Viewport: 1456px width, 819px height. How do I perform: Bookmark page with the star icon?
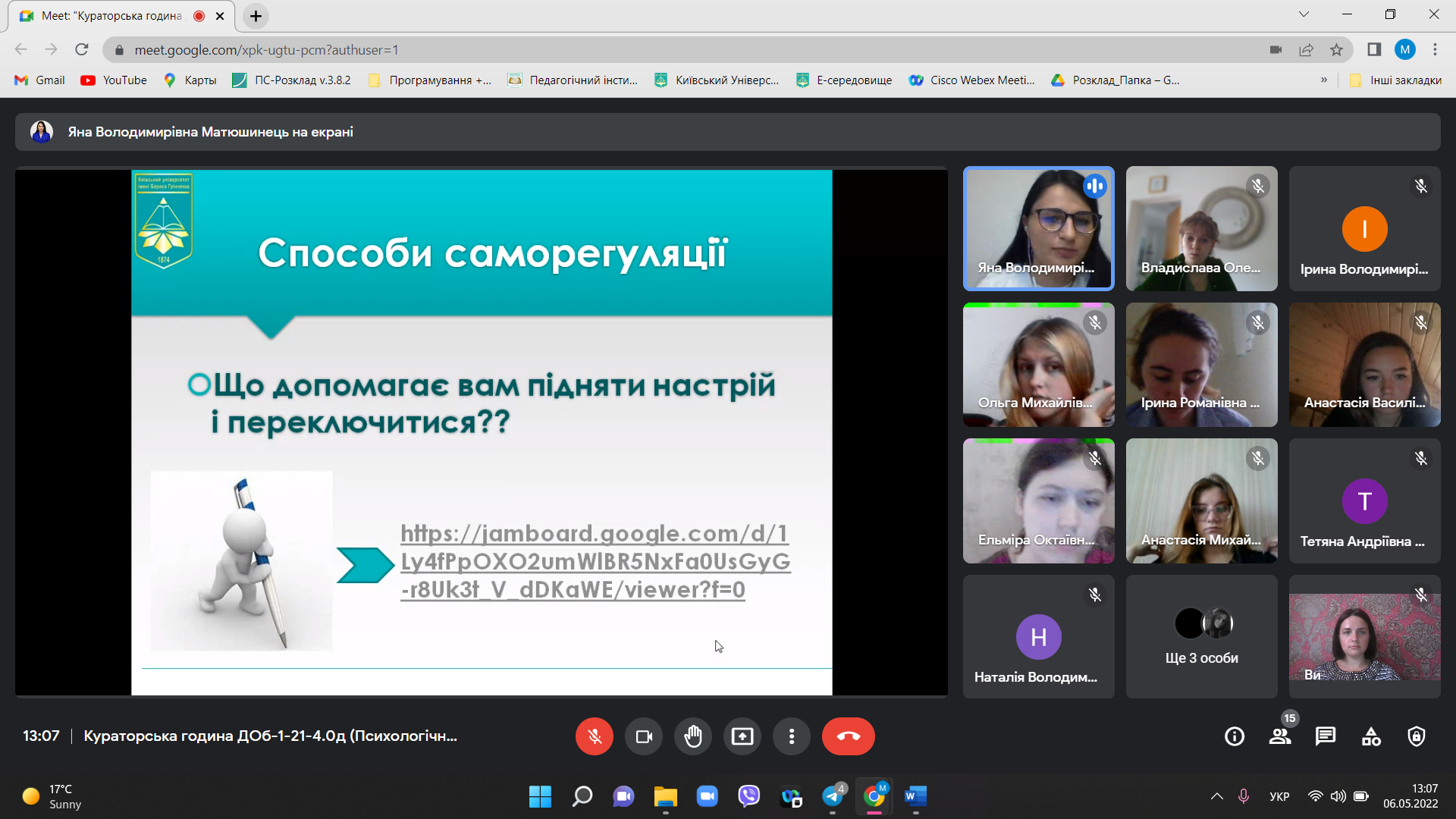(x=1336, y=50)
